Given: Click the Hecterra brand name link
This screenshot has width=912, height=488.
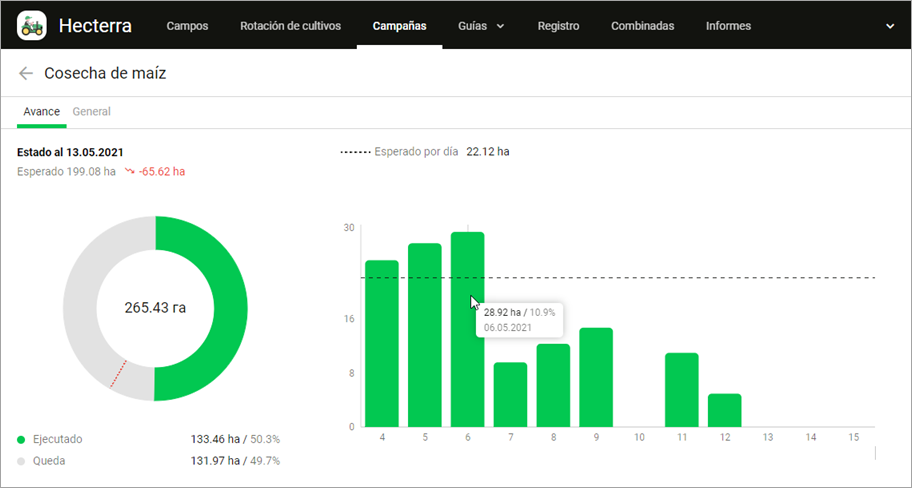Looking at the screenshot, I should click(95, 26).
